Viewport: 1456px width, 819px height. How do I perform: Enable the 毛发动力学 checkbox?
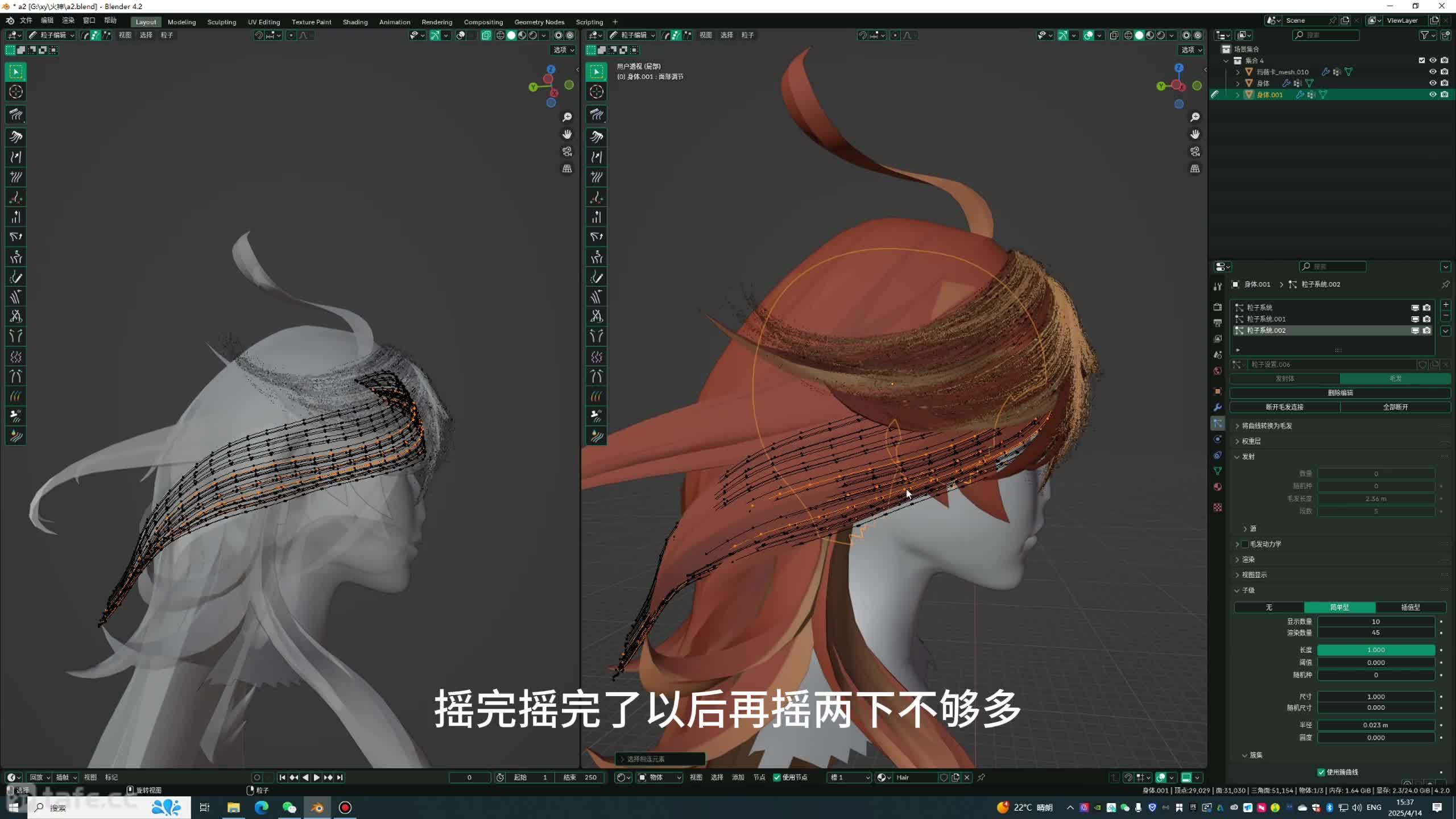1245,544
